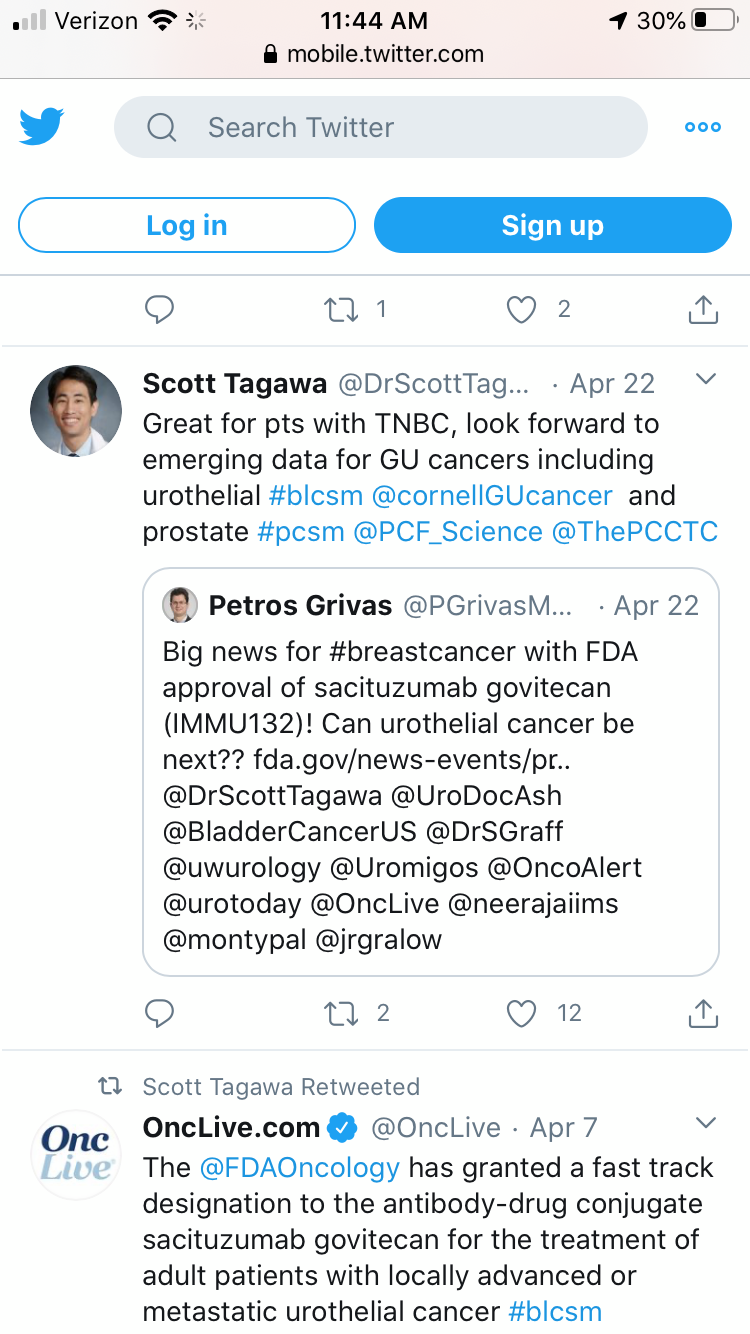The width and height of the screenshot is (750, 1334).
Task: Focus the Search Twitter field
Action: 380,127
